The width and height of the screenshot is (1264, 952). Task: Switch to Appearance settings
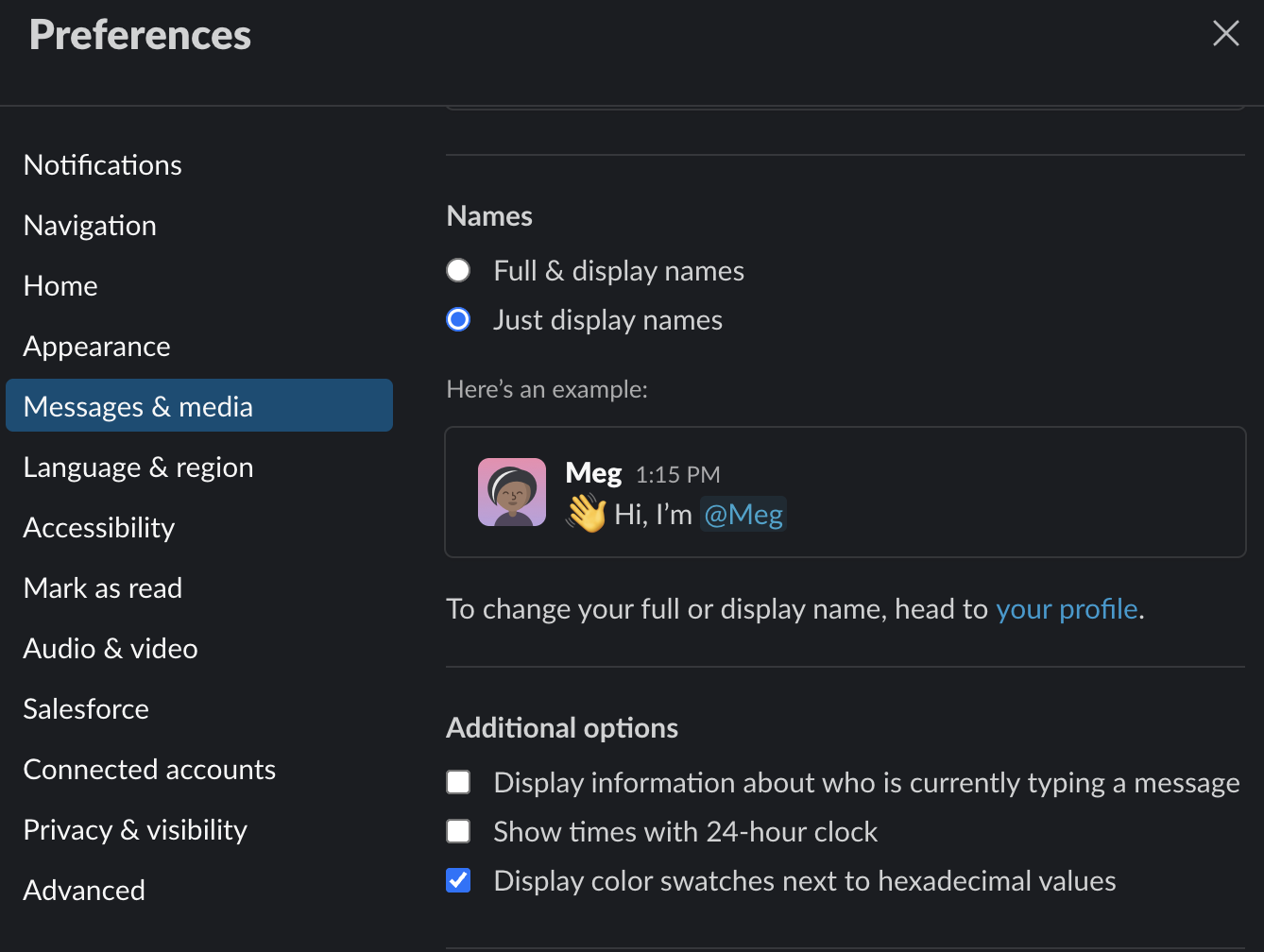coord(96,347)
